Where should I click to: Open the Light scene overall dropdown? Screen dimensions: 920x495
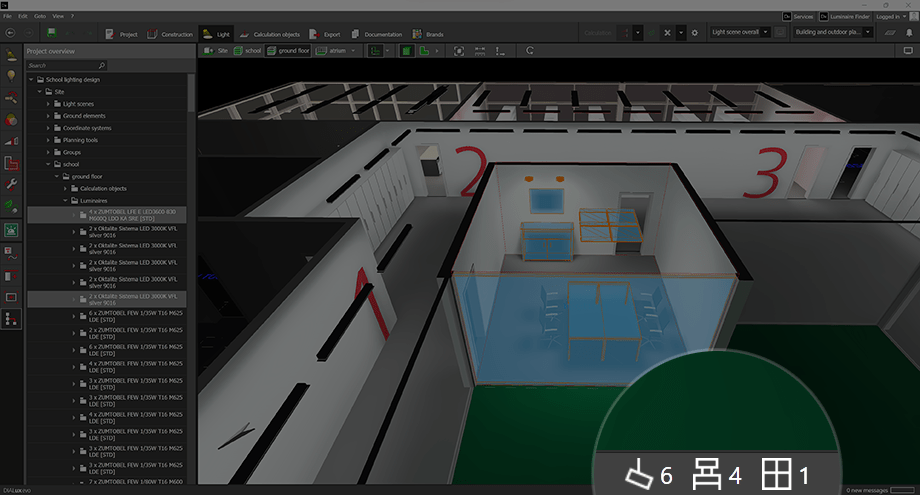(739, 32)
